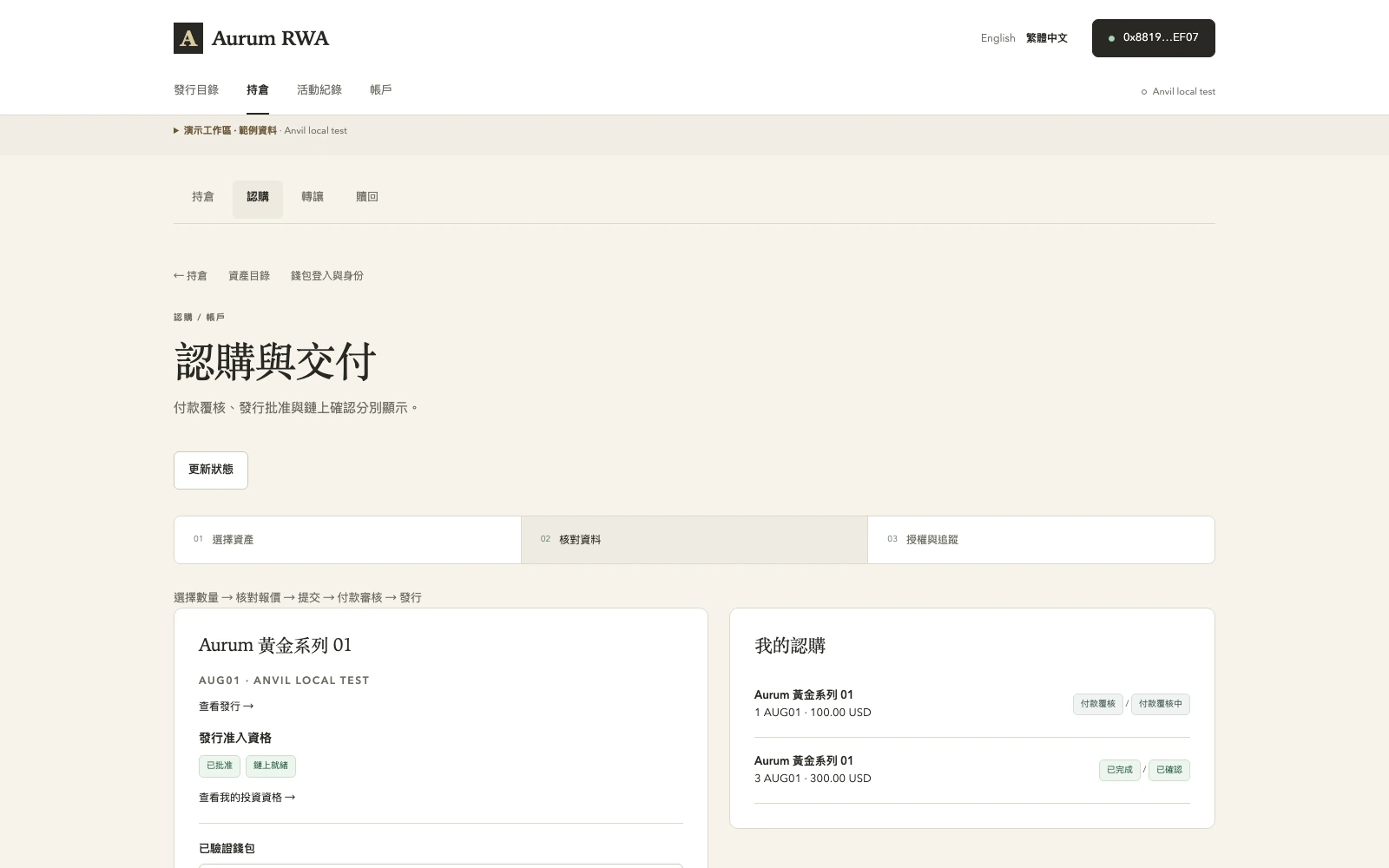Select the 持倉 sub-tab

click(x=203, y=198)
